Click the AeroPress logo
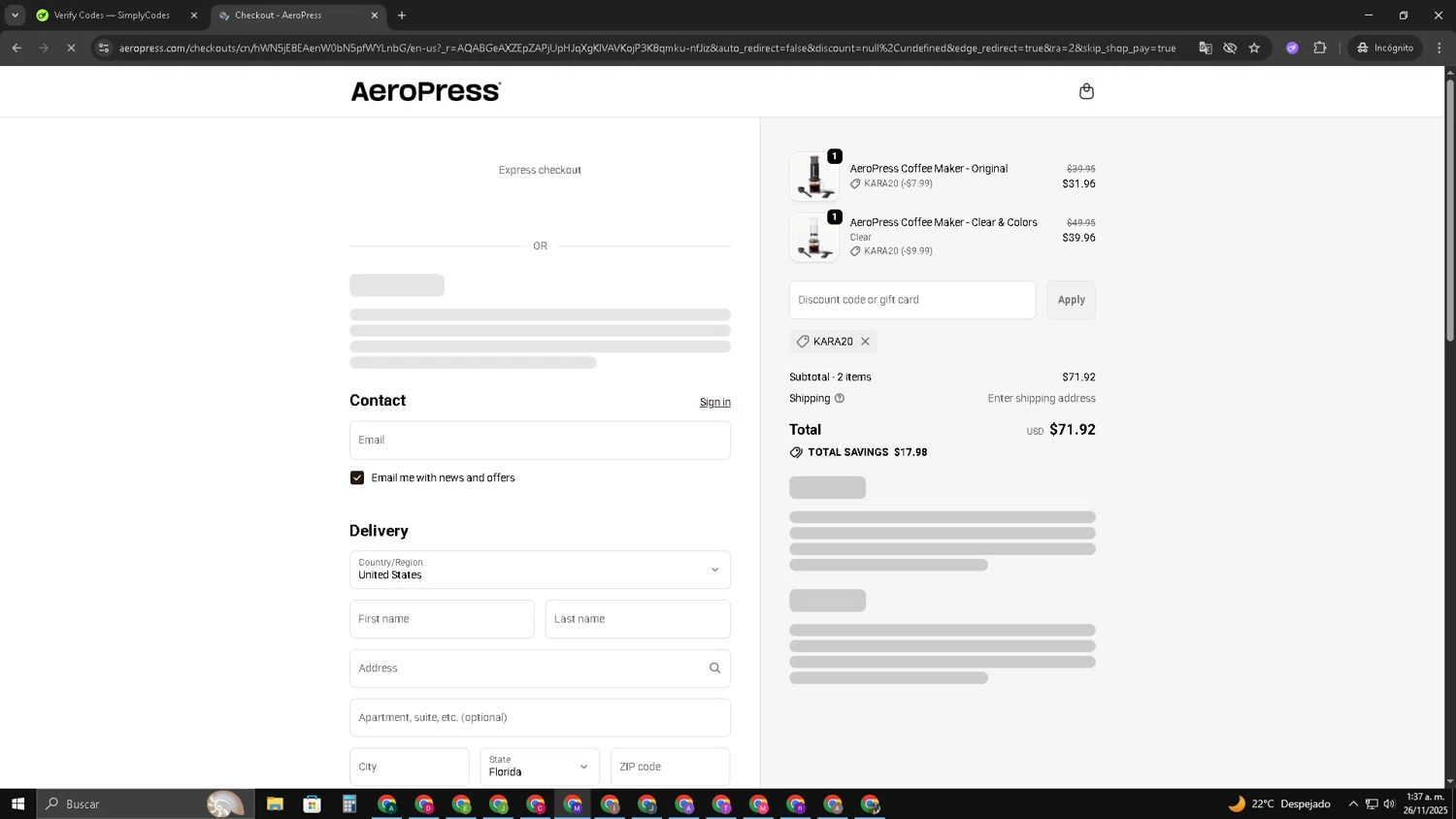Image resolution: width=1456 pixels, height=819 pixels. click(425, 91)
